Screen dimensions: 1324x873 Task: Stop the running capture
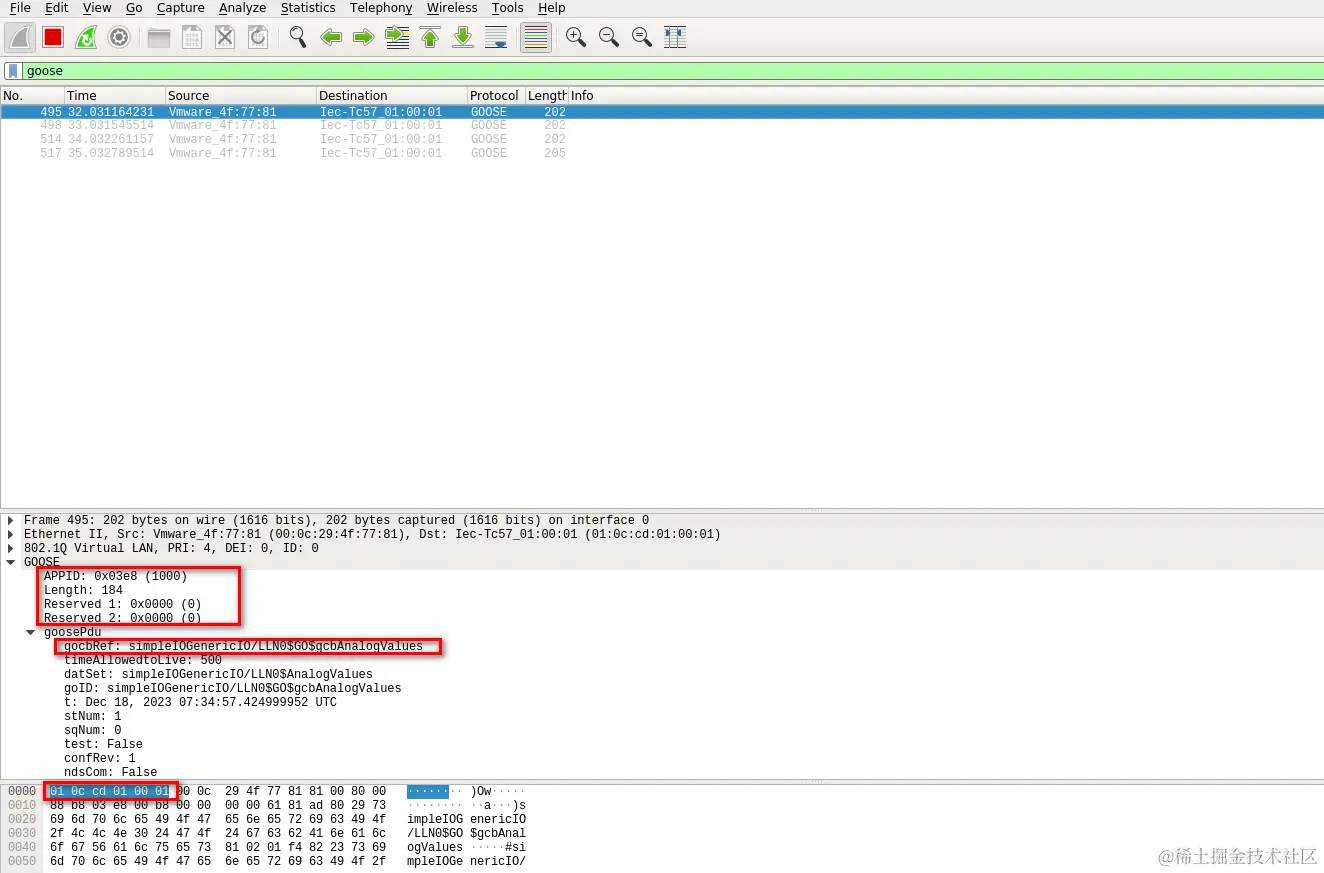click(x=52, y=37)
